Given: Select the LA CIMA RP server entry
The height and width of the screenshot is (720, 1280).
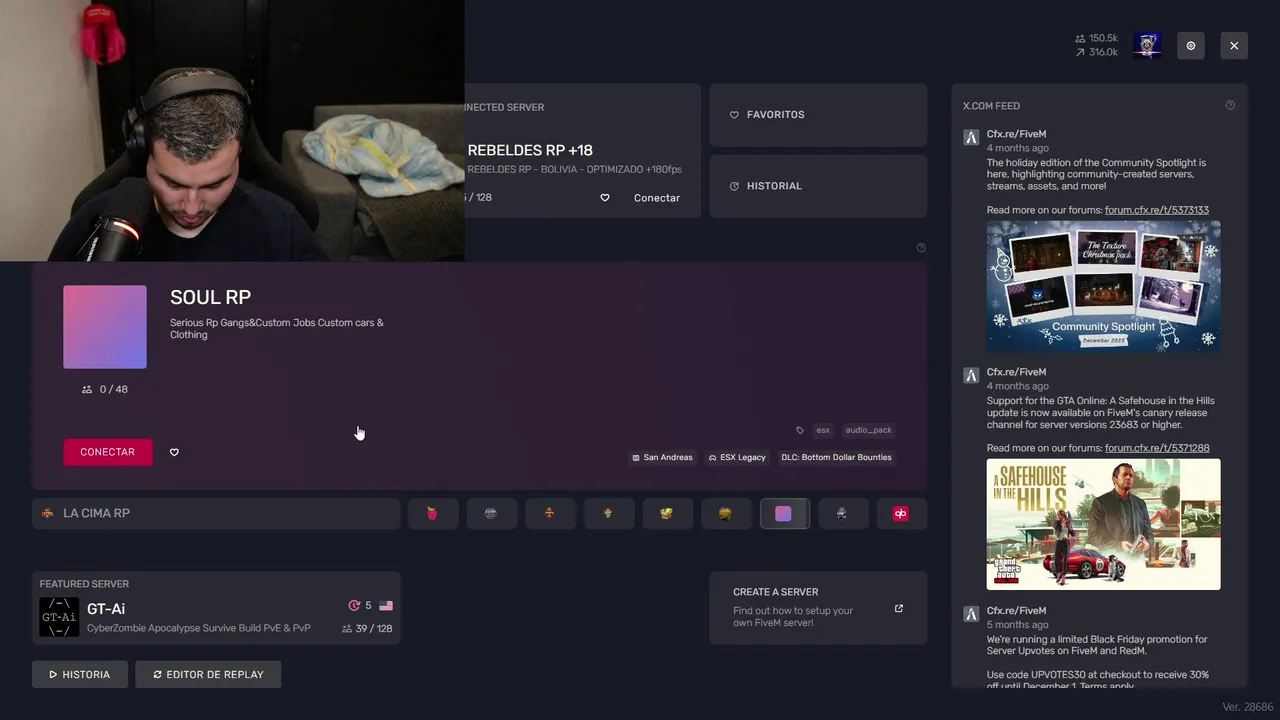Looking at the screenshot, I should [x=216, y=513].
